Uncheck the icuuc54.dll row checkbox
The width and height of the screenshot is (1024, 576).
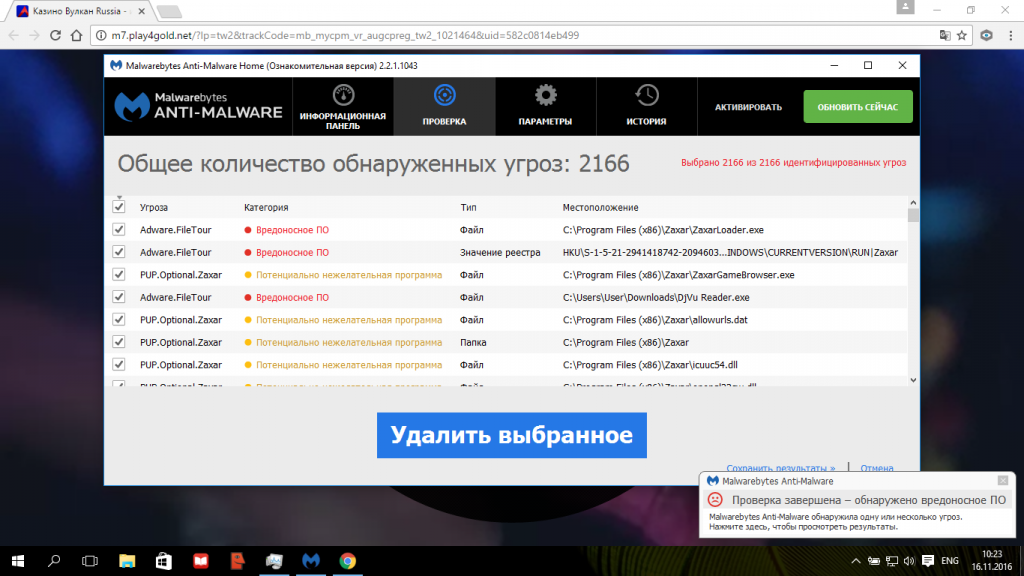click(x=118, y=365)
